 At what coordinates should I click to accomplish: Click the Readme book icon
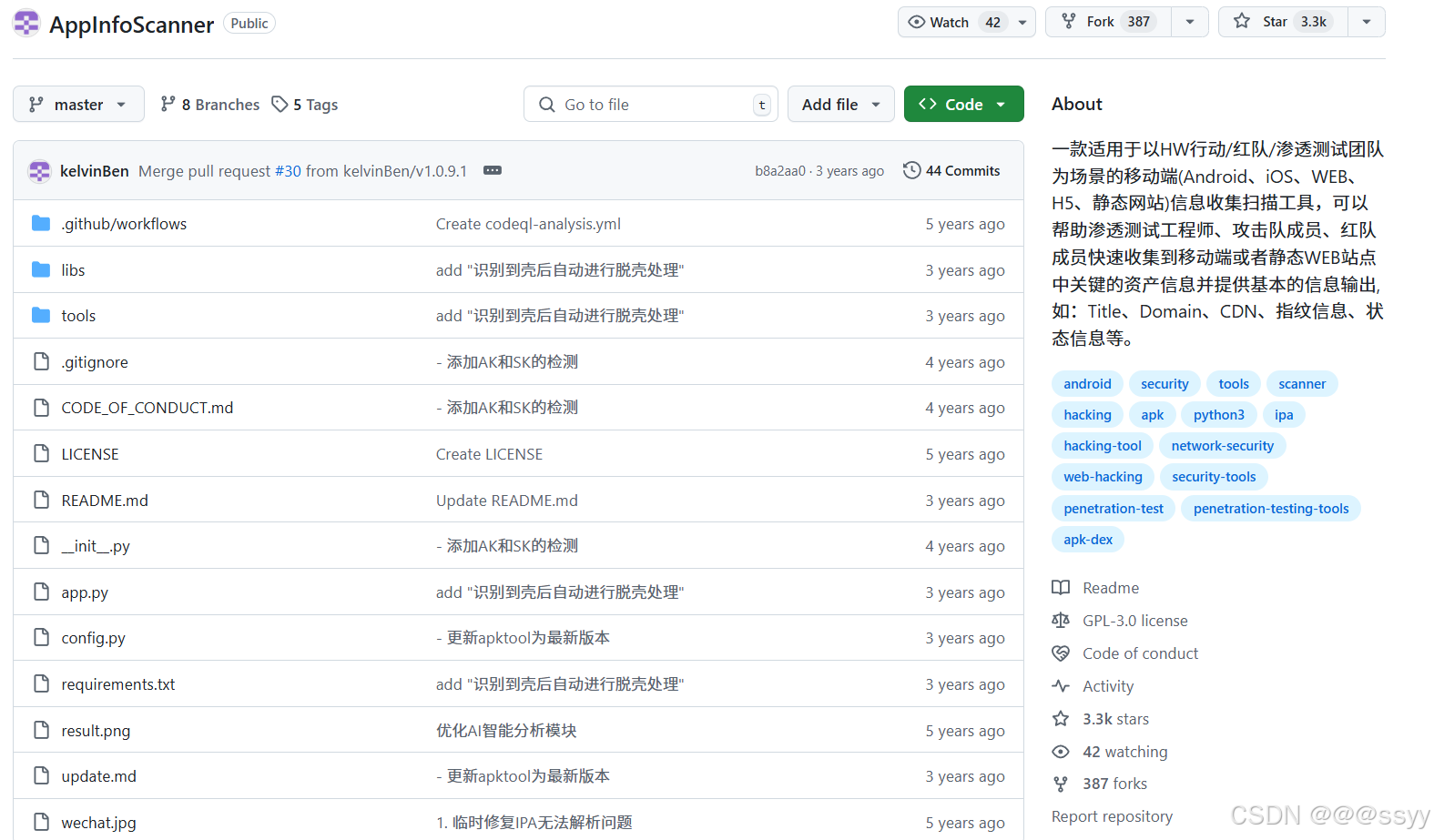pos(1061,588)
